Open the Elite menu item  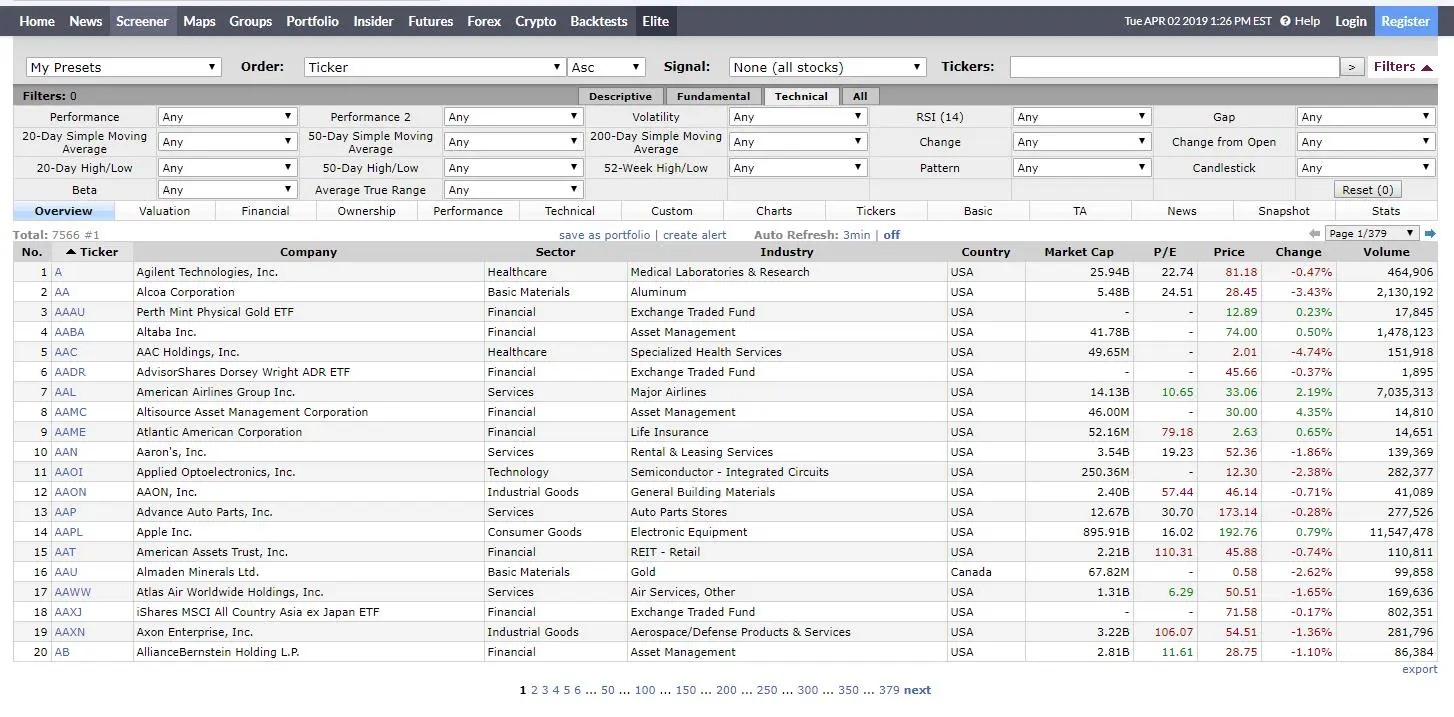tap(656, 21)
